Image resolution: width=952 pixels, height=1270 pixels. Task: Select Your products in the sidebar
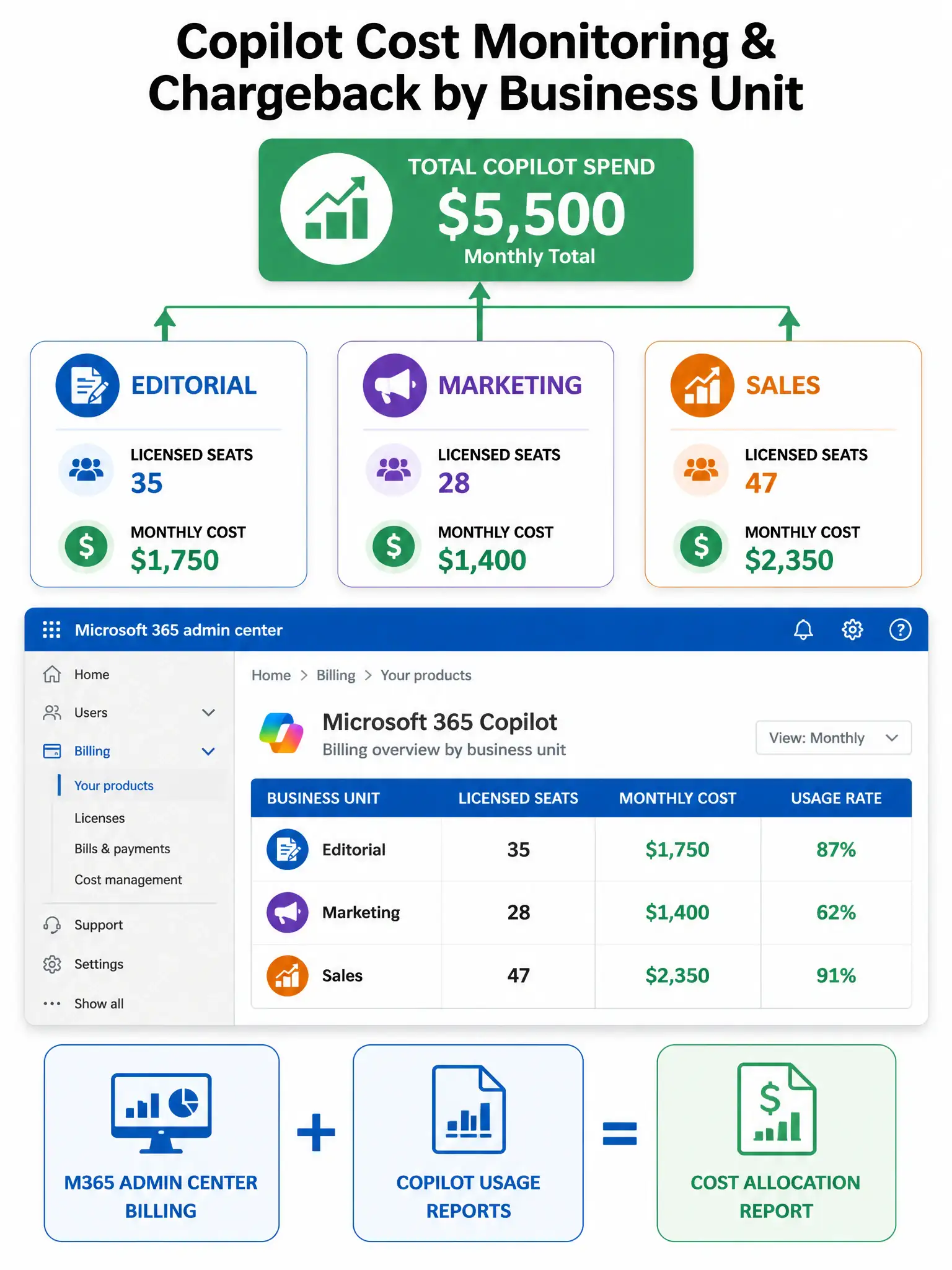pos(114,785)
